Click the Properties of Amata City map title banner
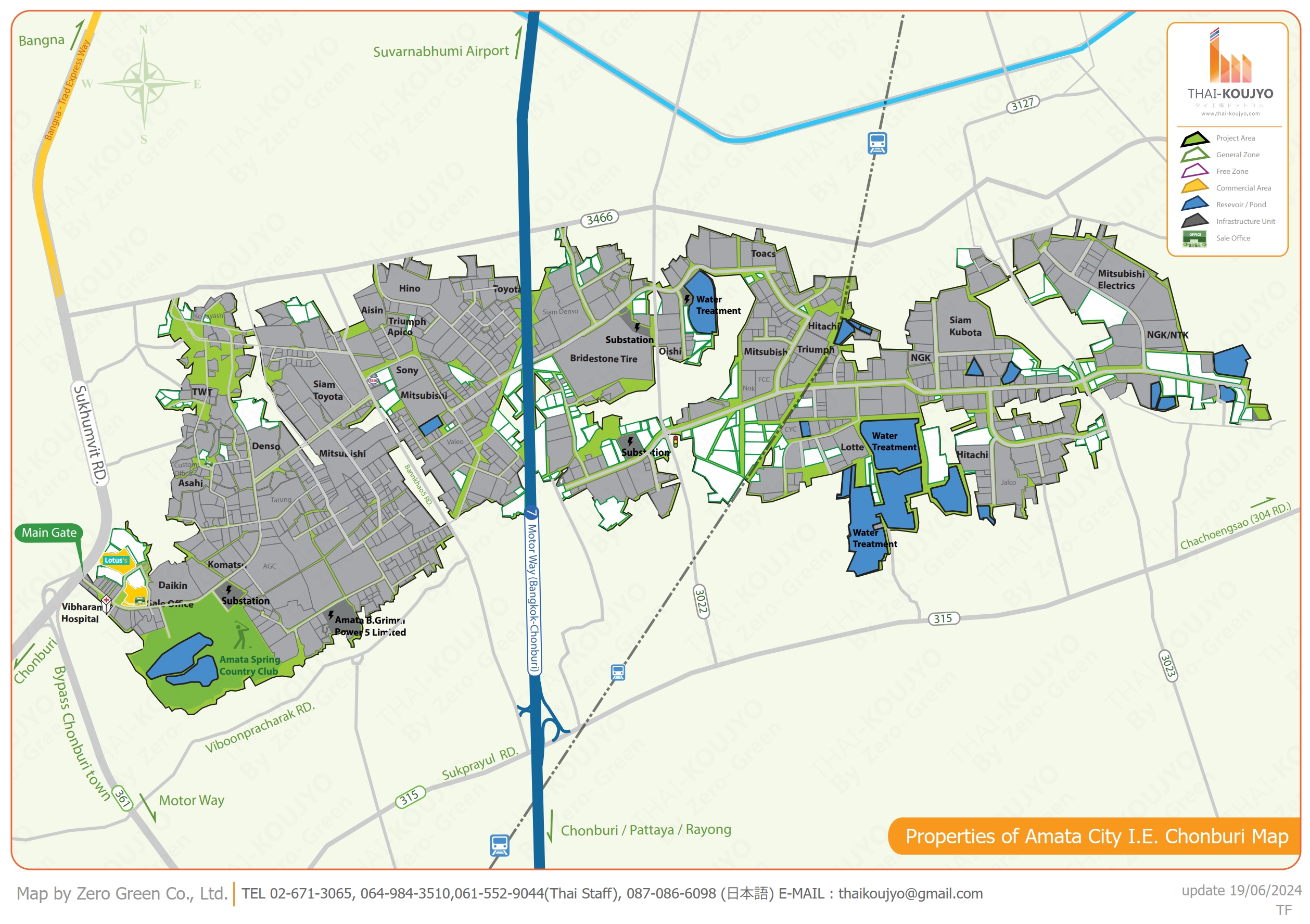The image size is (1310, 924). pos(1095,837)
